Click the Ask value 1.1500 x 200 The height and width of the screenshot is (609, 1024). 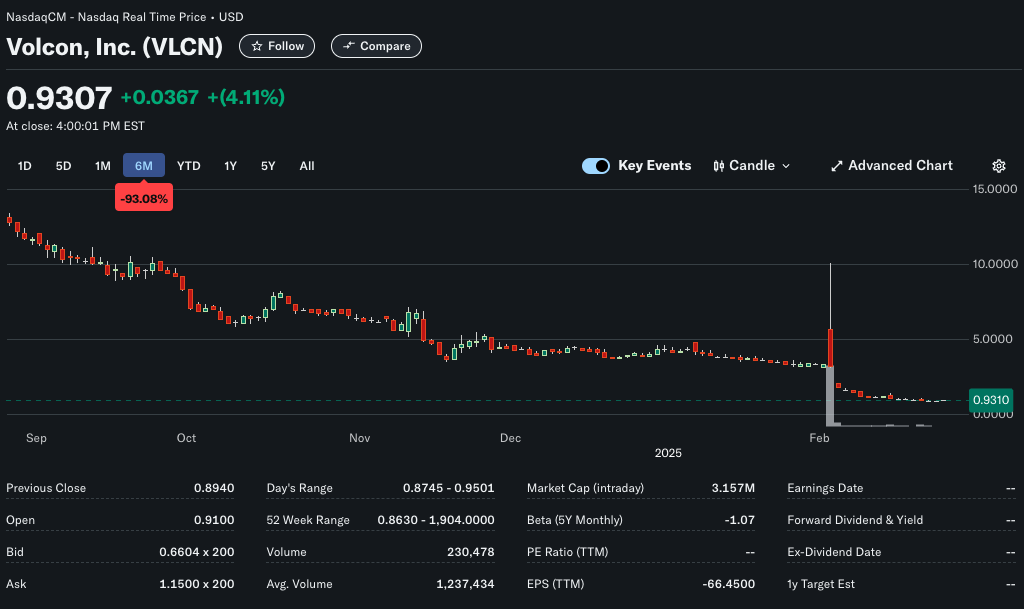tap(197, 584)
